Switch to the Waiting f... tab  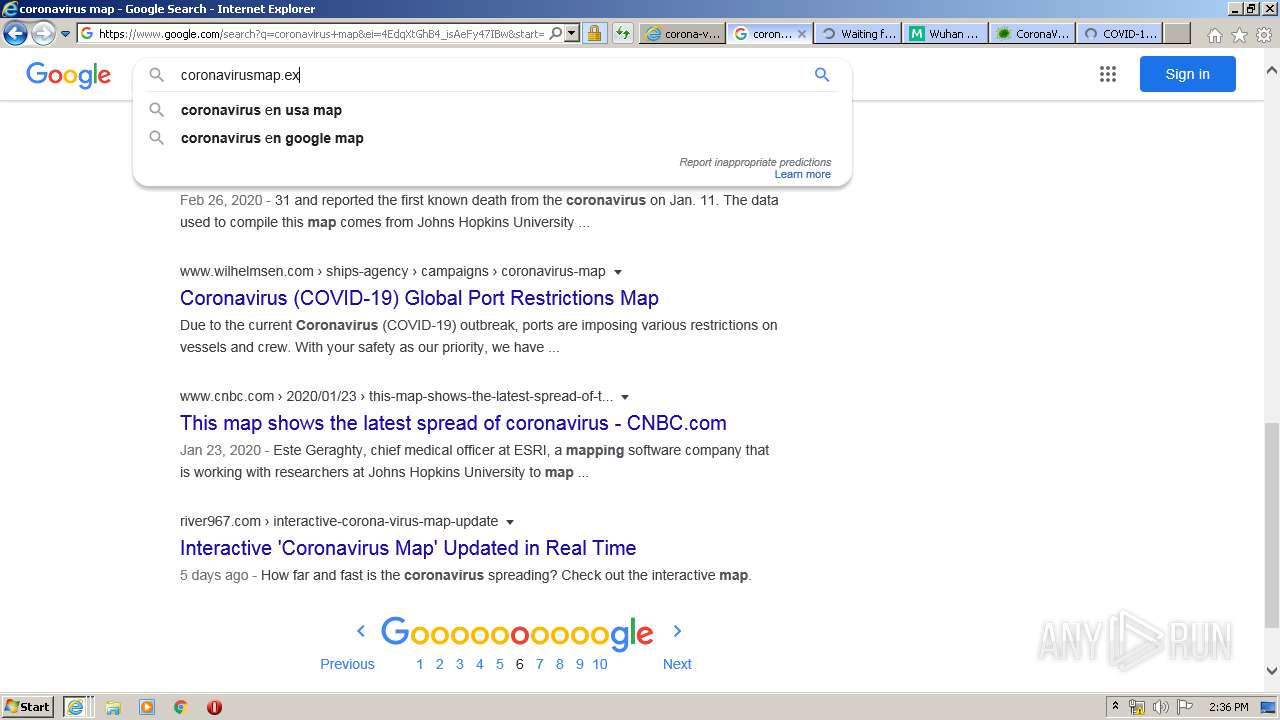tap(857, 33)
